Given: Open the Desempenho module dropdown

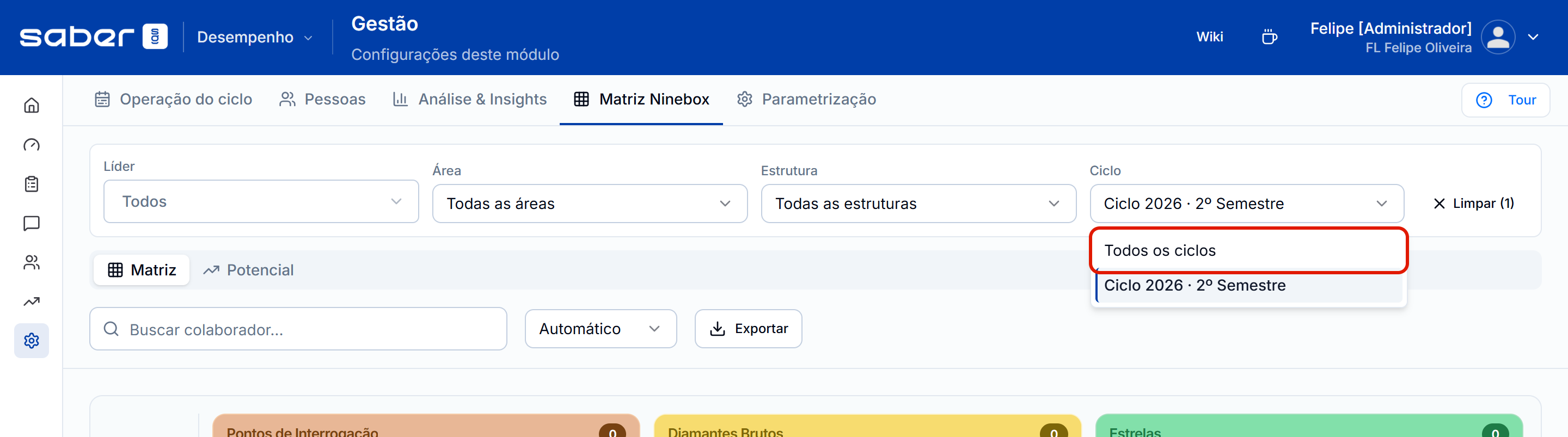Looking at the screenshot, I should [254, 37].
